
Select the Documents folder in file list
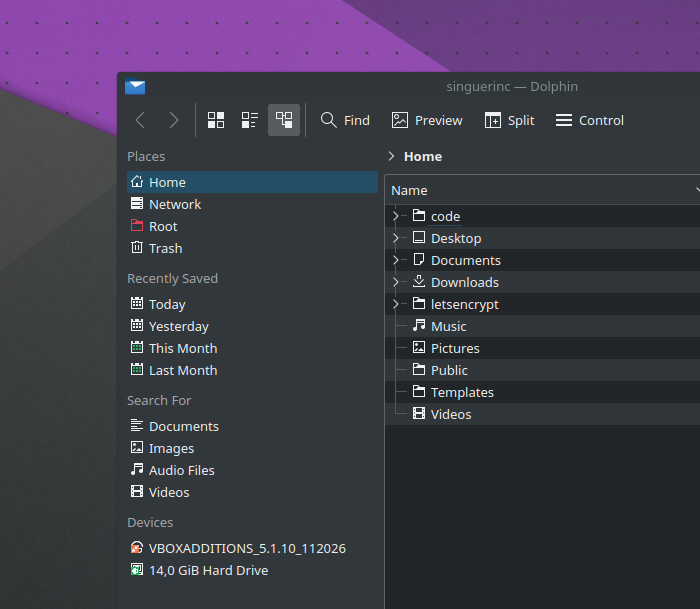[x=466, y=260]
